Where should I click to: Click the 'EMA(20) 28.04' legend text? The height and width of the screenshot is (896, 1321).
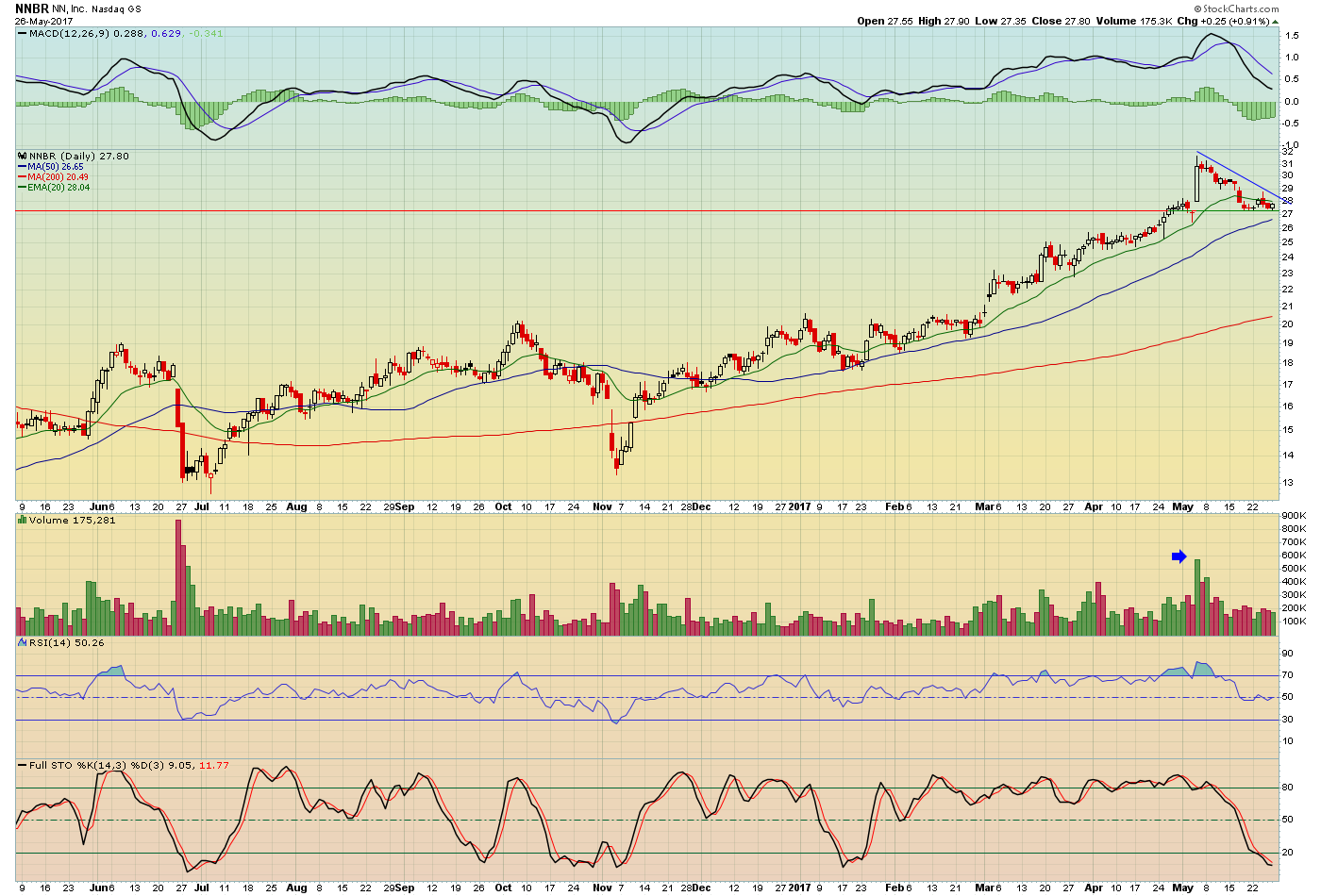tap(59, 188)
